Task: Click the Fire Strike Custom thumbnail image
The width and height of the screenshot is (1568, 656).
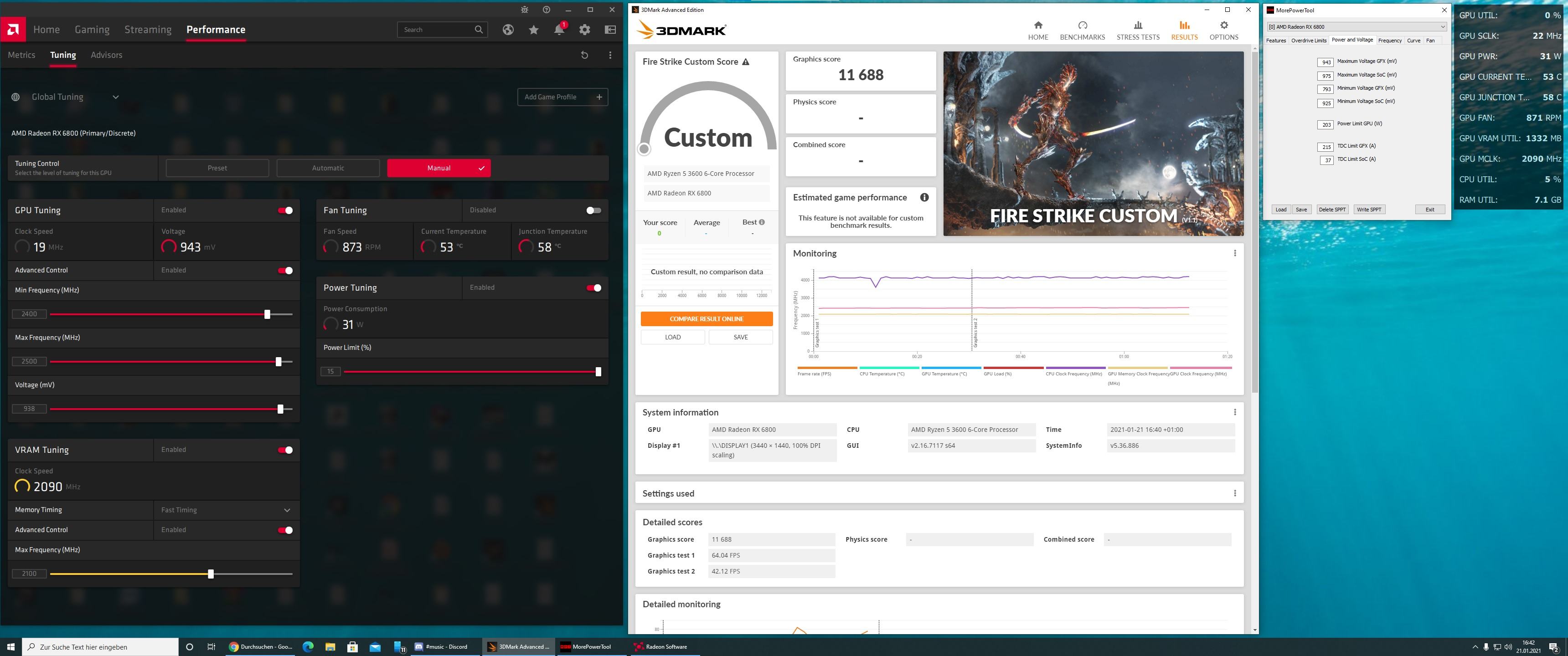Action: tap(1093, 143)
